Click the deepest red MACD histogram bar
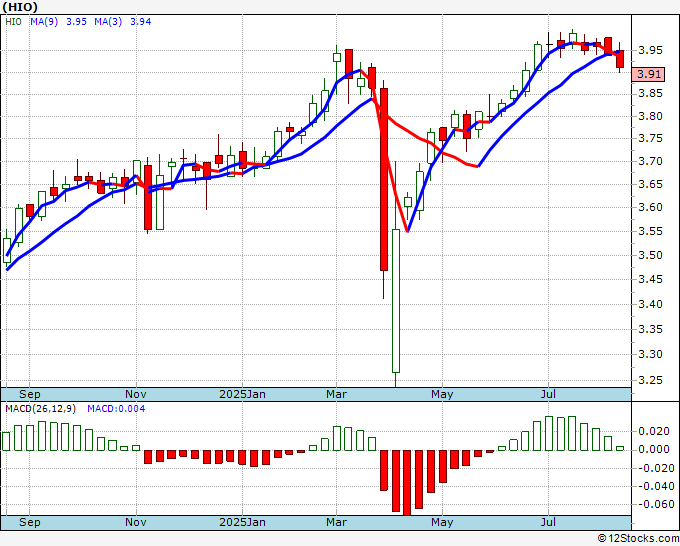The height and width of the screenshot is (546, 680). (x=407, y=483)
